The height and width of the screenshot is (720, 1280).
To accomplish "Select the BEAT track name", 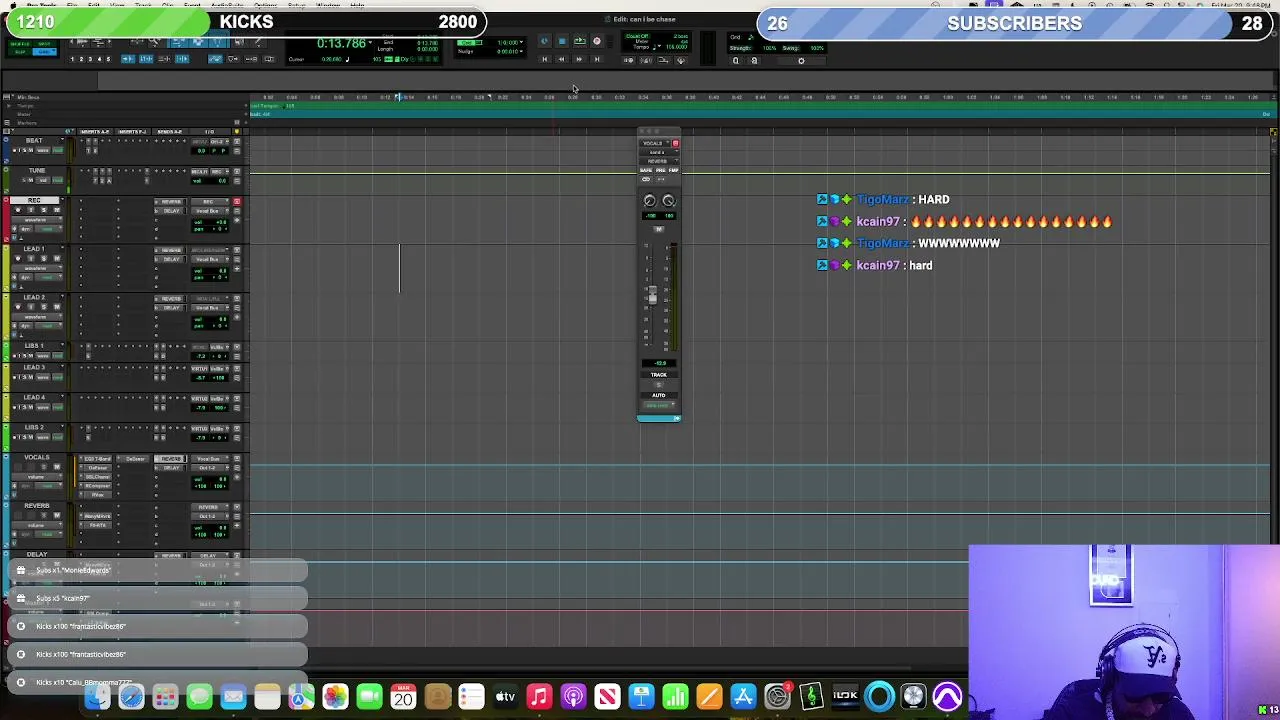I will (34, 140).
